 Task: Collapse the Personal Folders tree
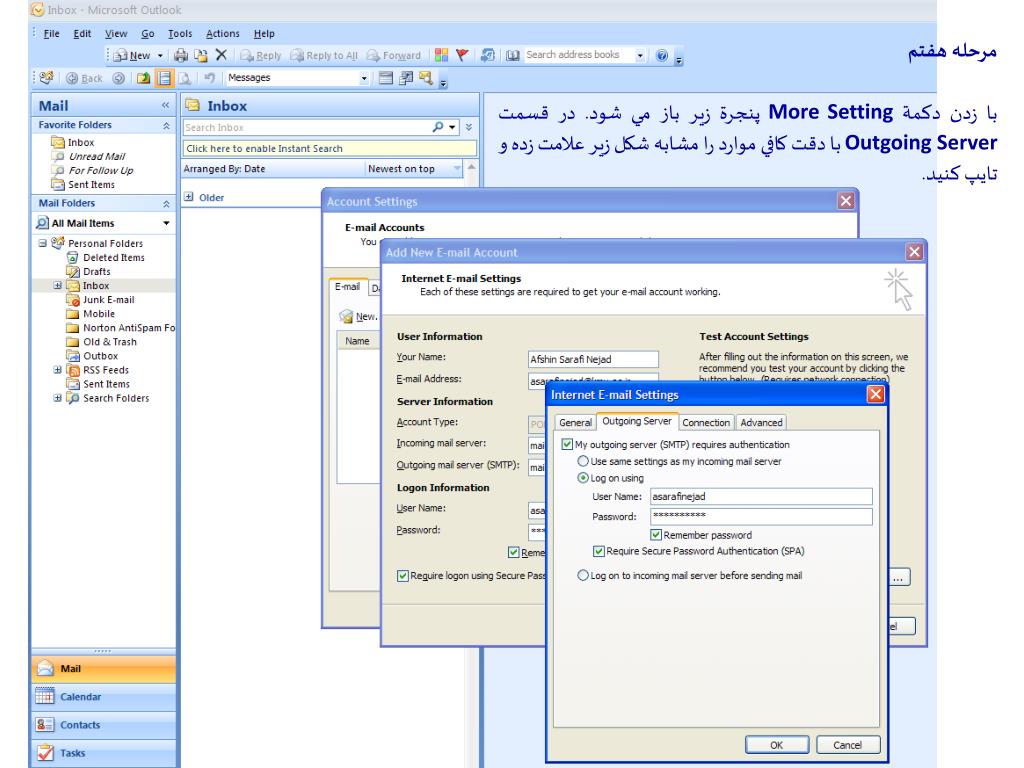[42, 243]
